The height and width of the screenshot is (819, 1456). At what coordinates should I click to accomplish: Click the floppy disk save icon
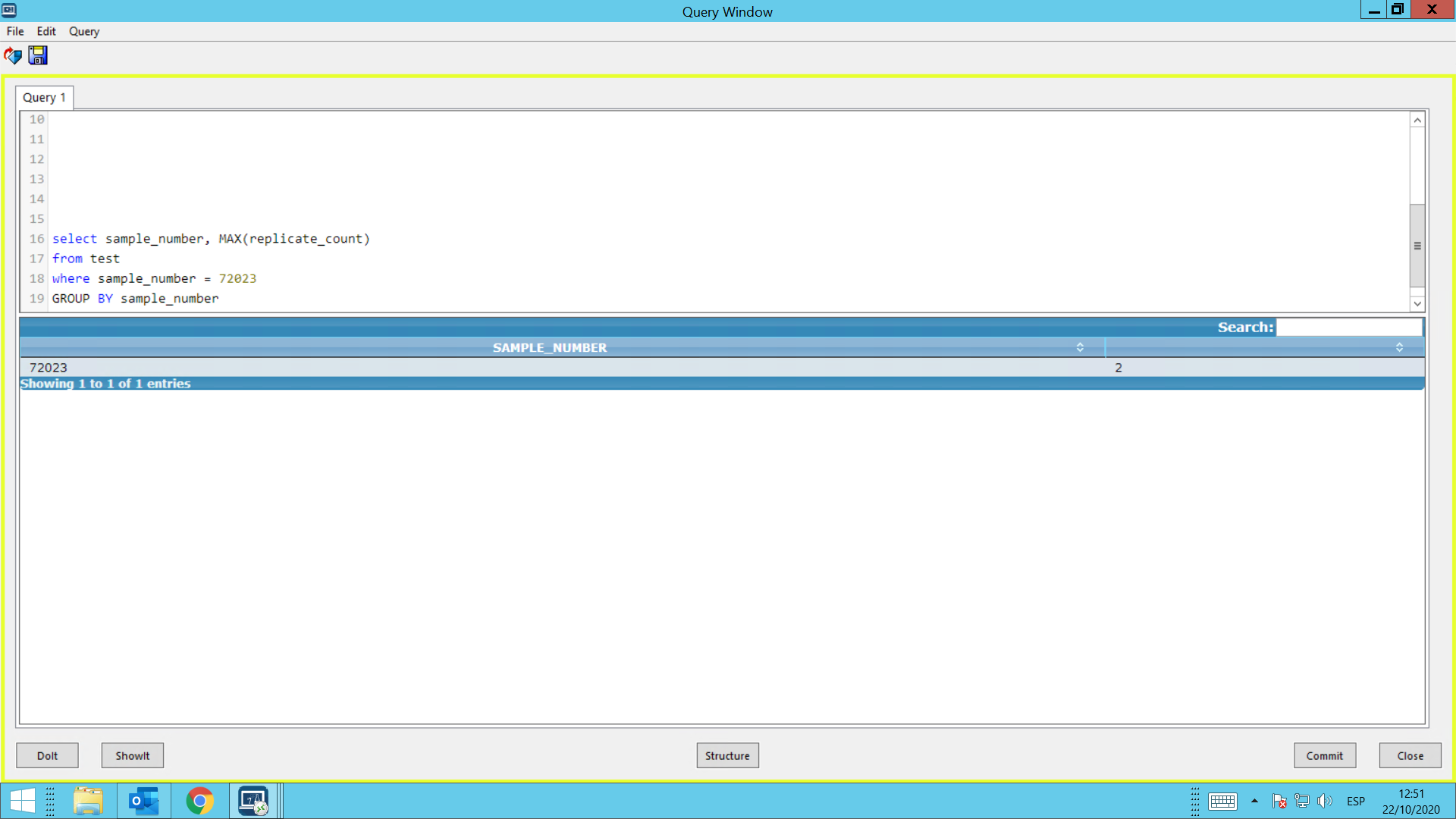coord(38,55)
